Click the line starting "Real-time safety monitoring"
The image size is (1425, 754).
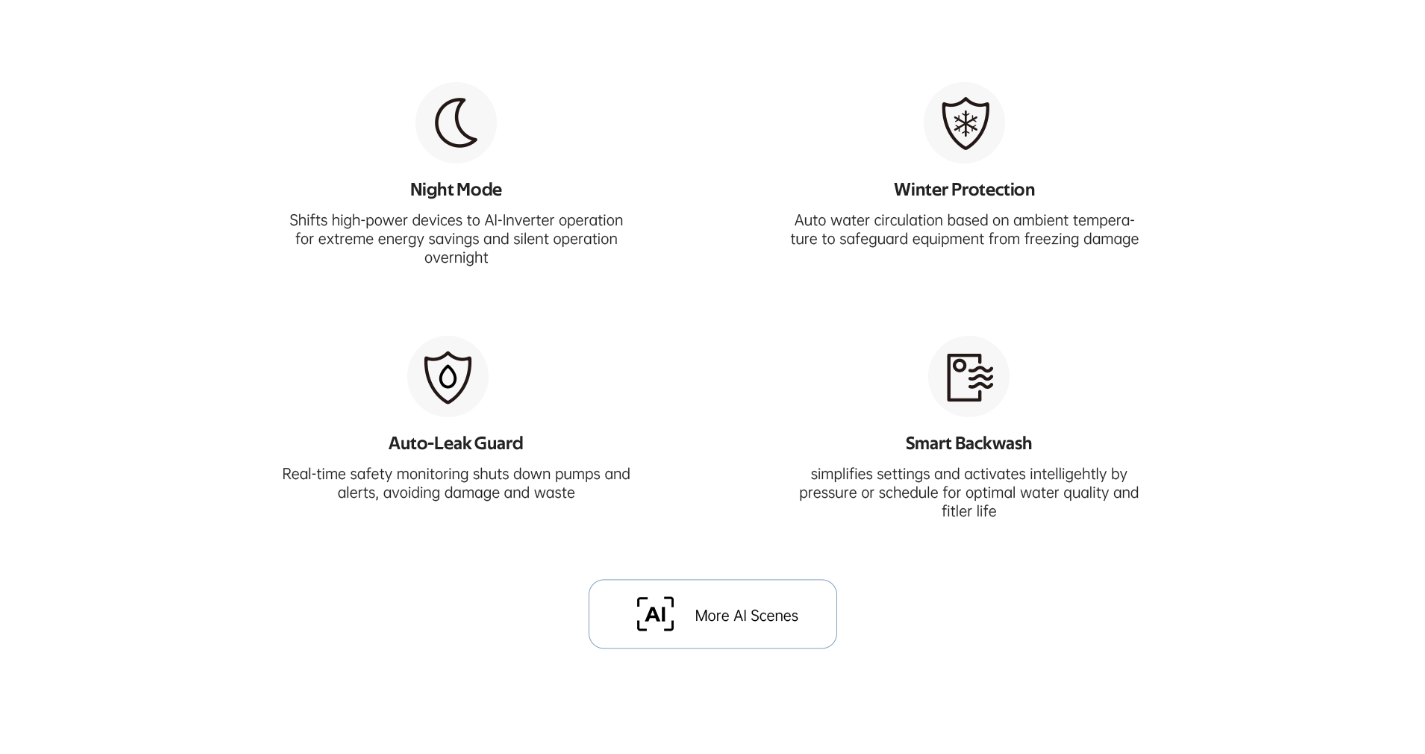tap(456, 474)
